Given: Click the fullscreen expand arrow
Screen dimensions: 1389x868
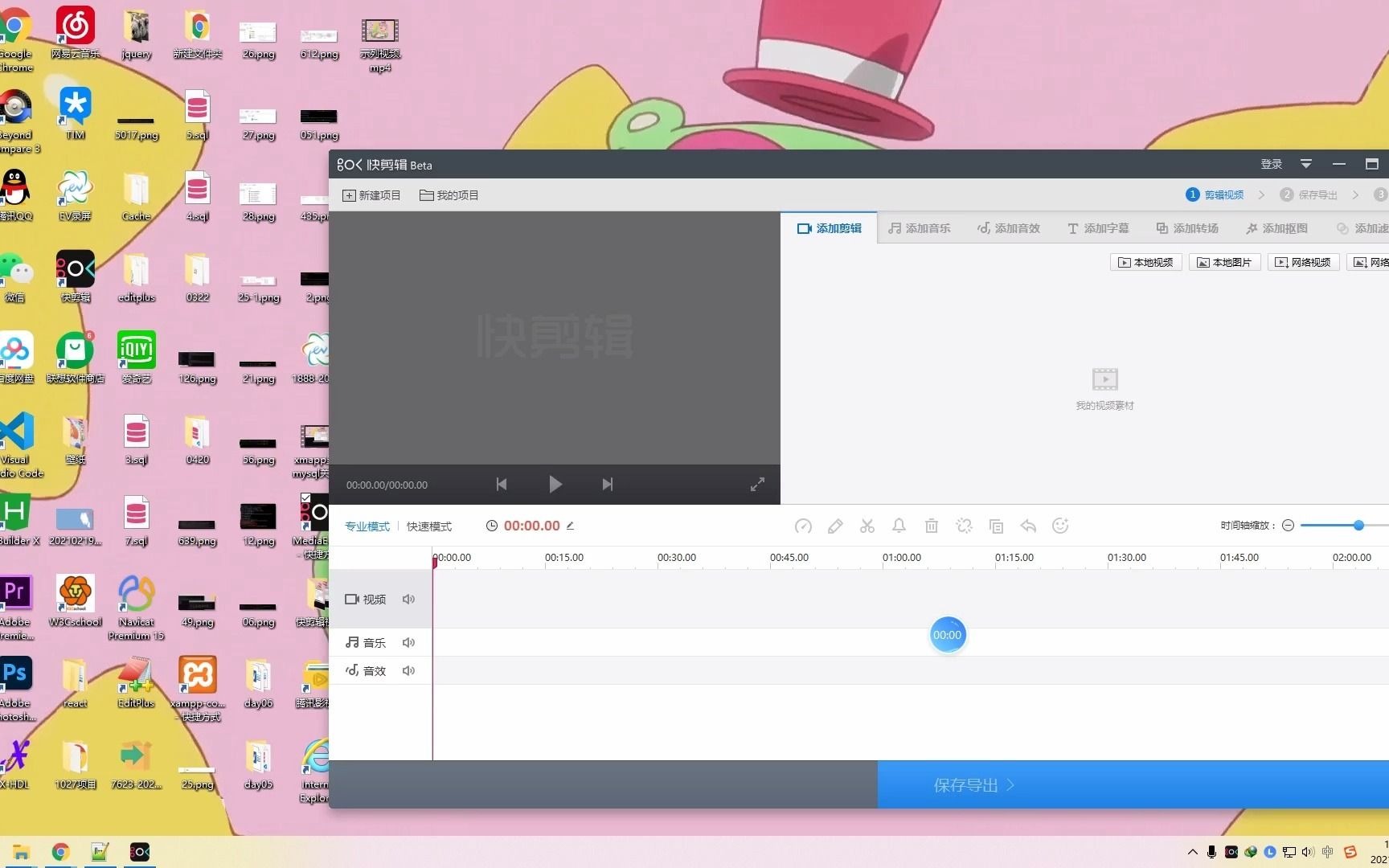Looking at the screenshot, I should click(756, 484).
